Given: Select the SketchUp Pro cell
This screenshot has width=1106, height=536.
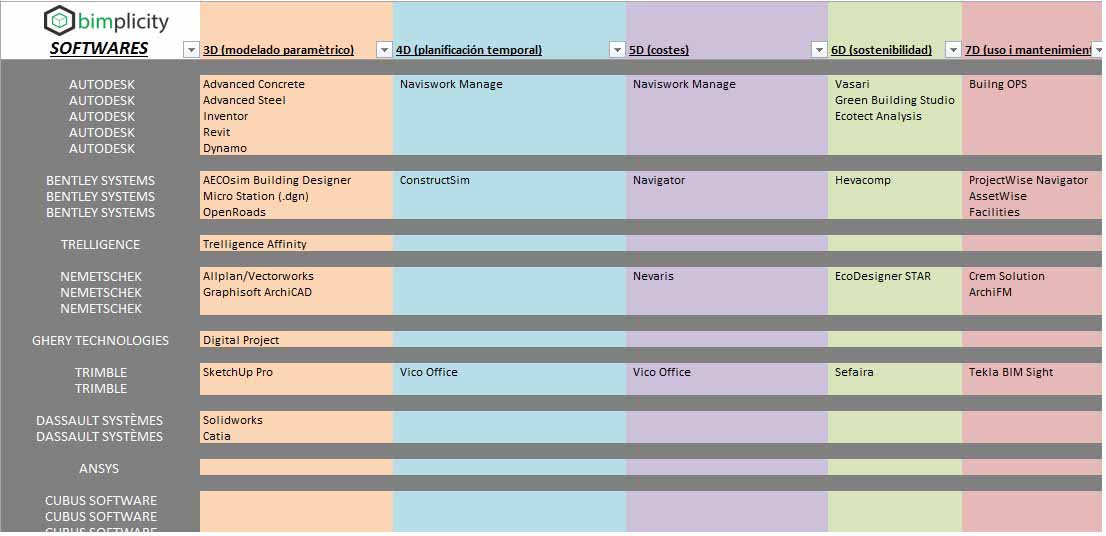Looking at the screenshot, I should [238, 372].
